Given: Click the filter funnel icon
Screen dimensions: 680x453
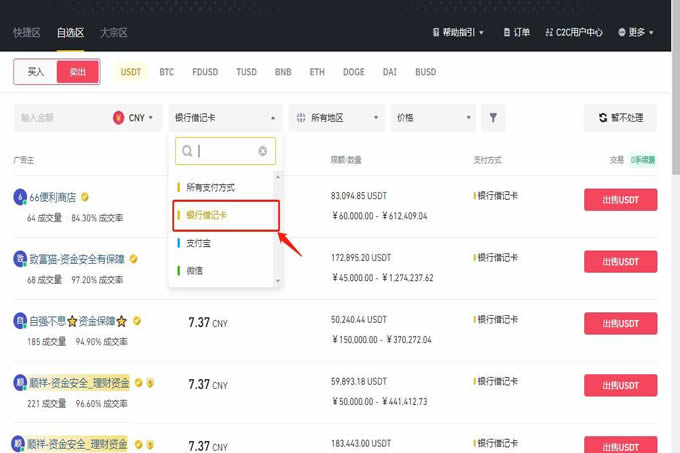Looking at the screenshot, I should [493, 117].
